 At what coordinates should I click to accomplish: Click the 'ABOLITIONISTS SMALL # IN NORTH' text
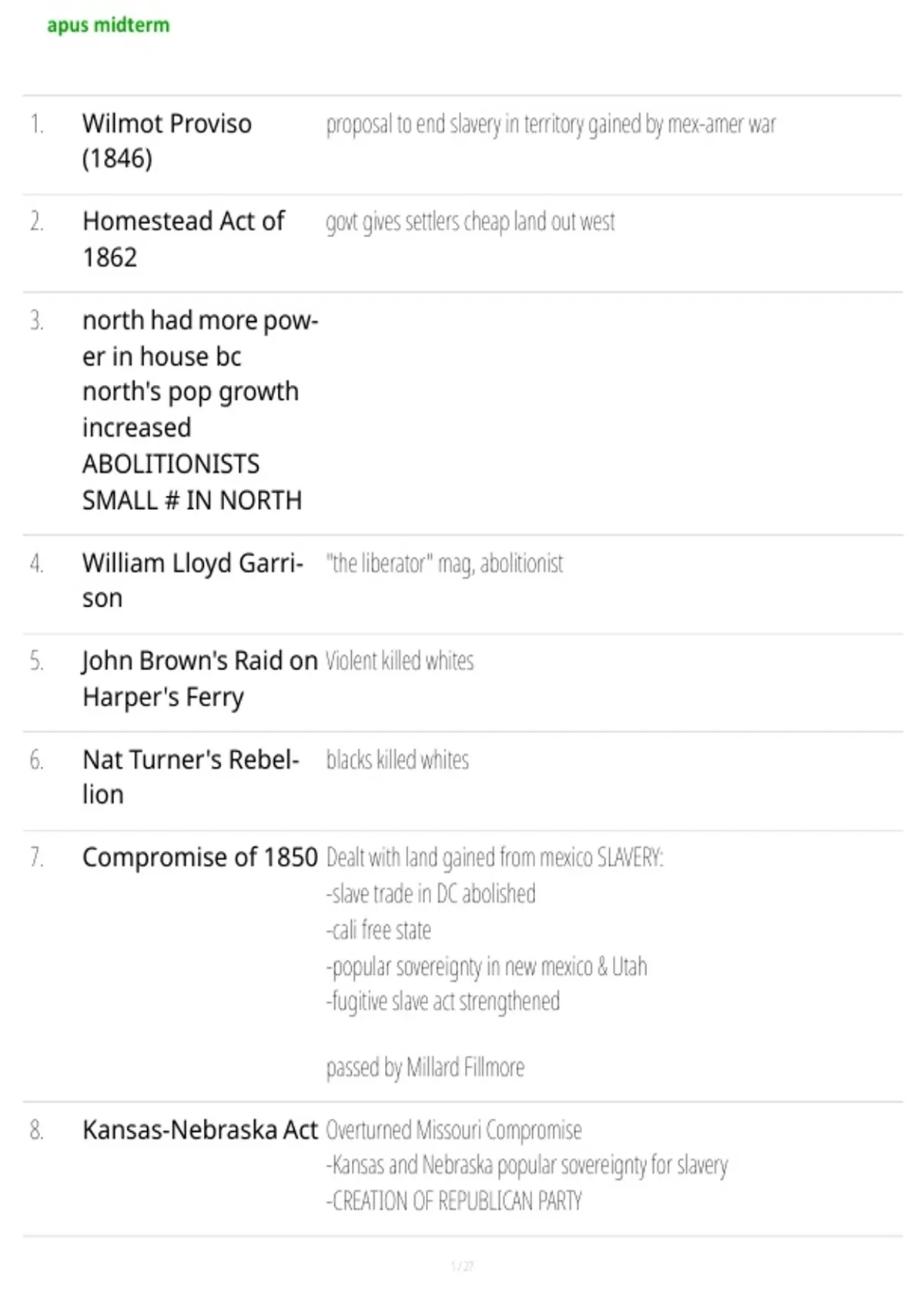192,482
